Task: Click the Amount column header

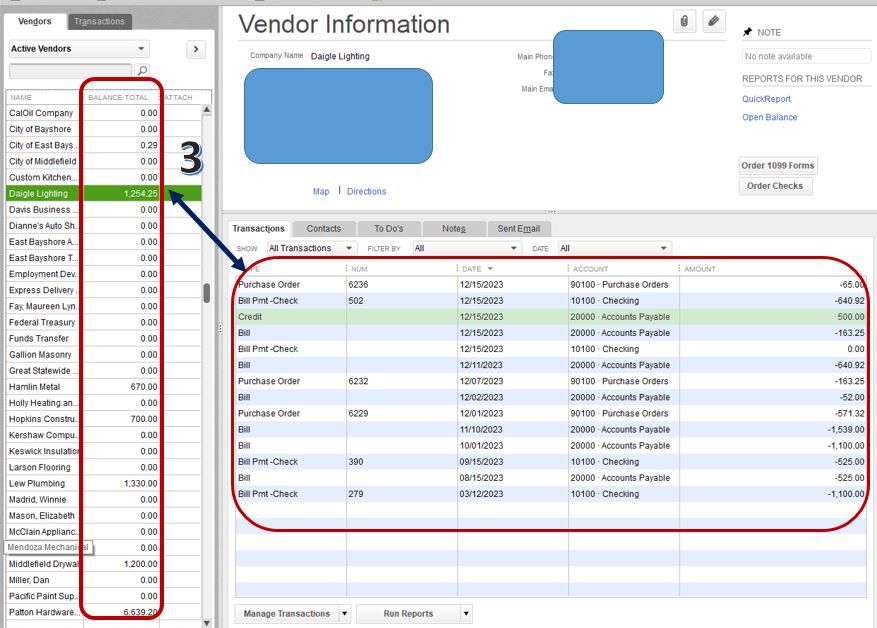Action: click(x=773, y=269)
